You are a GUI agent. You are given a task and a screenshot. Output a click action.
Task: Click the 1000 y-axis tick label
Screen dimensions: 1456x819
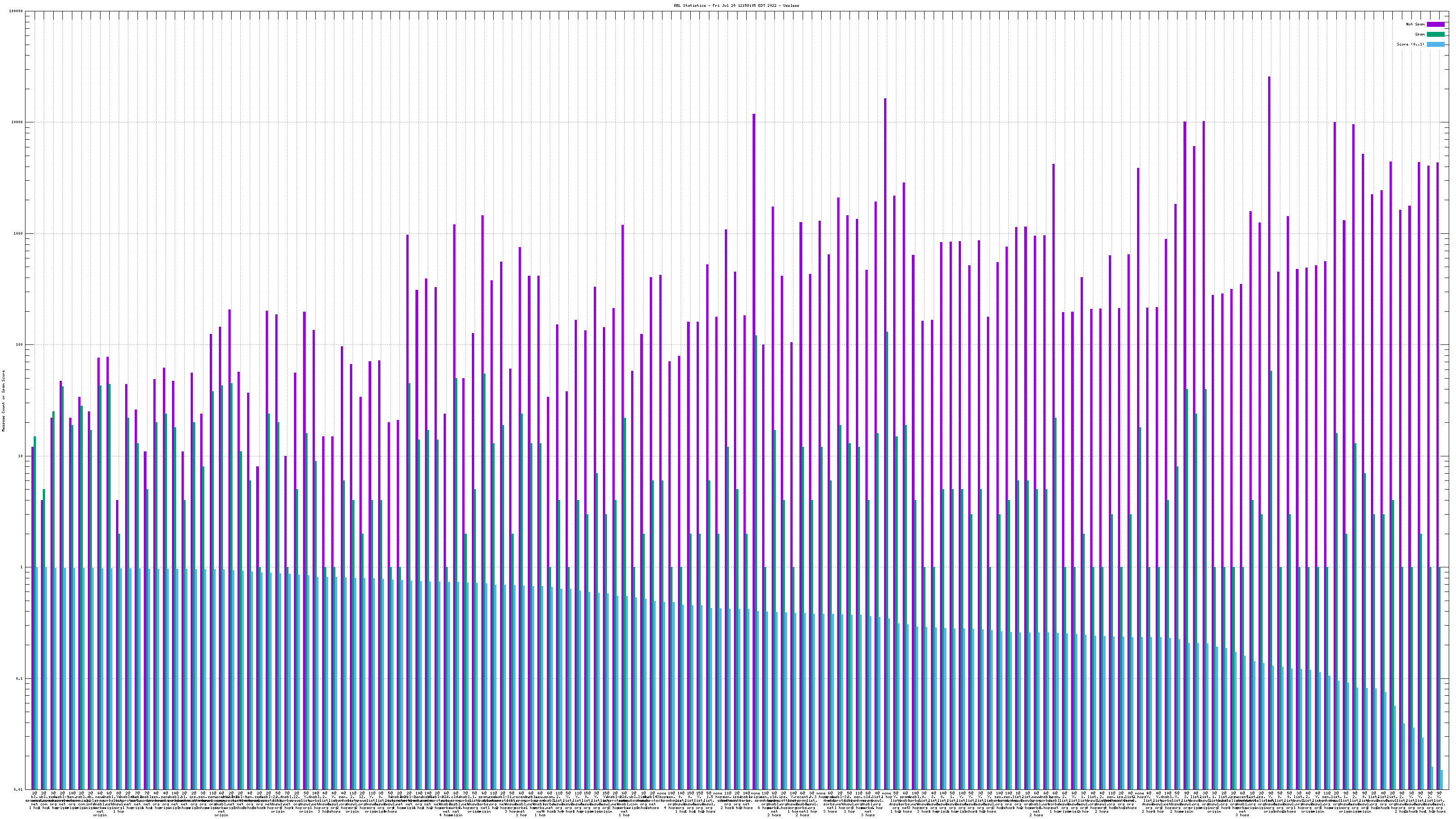19,234
